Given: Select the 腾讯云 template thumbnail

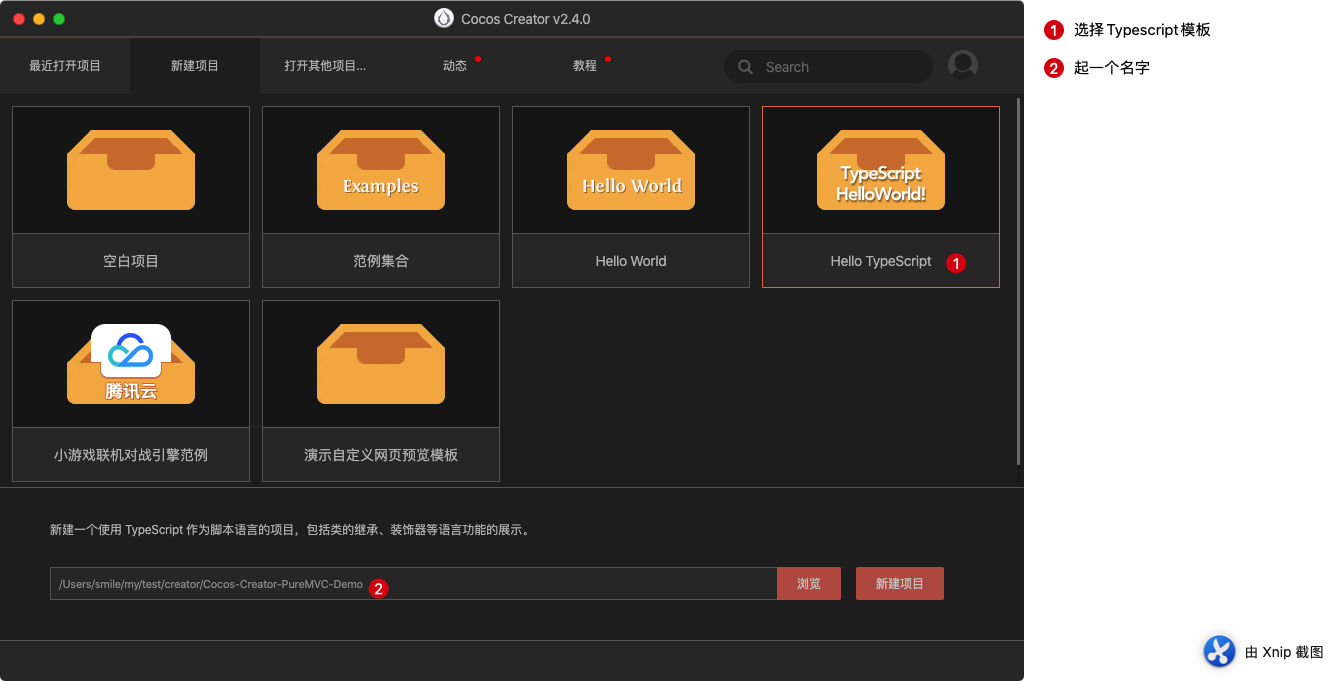Looking at the screenshot, I should 131,364.
